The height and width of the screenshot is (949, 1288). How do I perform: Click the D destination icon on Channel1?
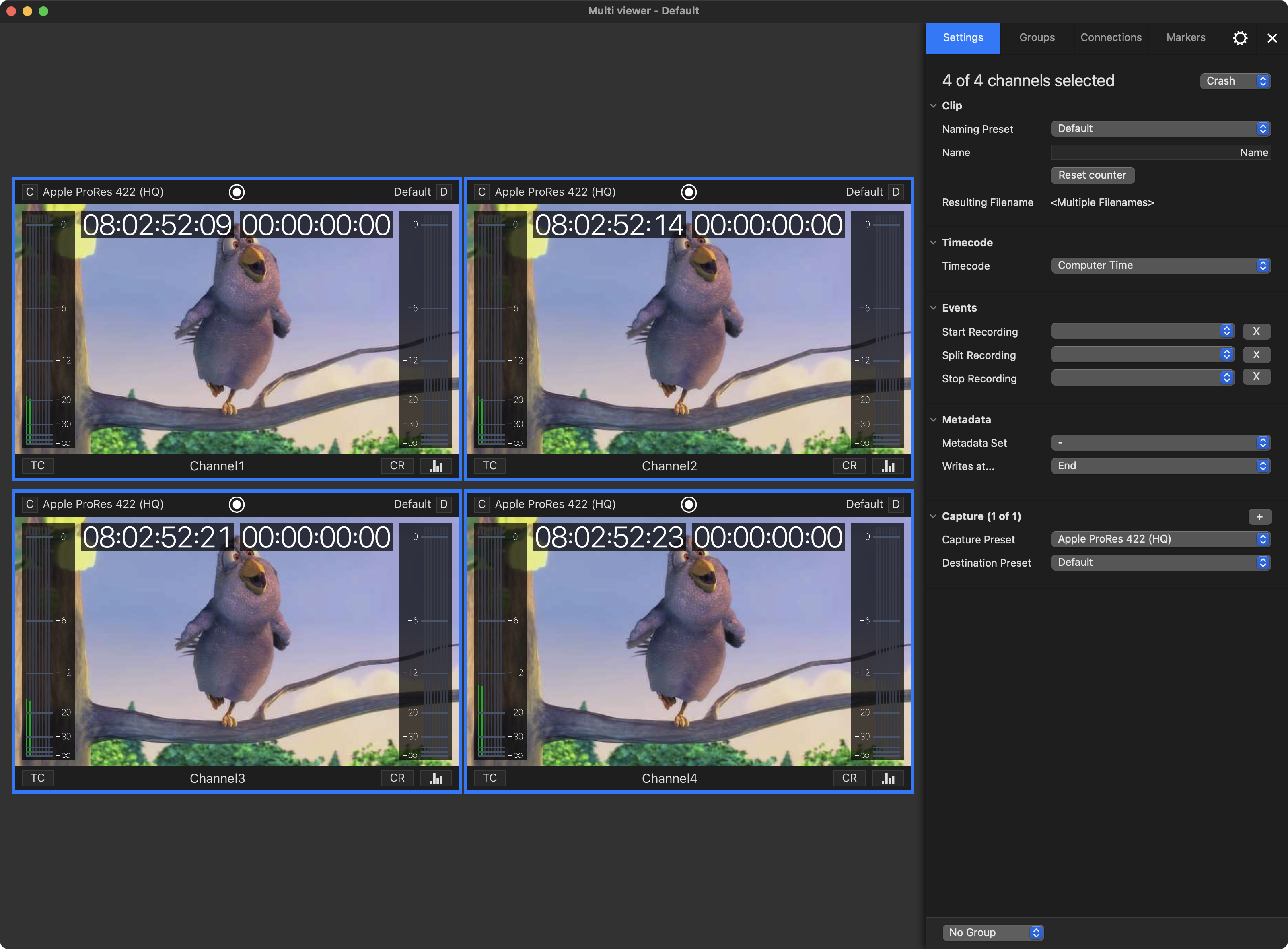click(x=444, y=192)
